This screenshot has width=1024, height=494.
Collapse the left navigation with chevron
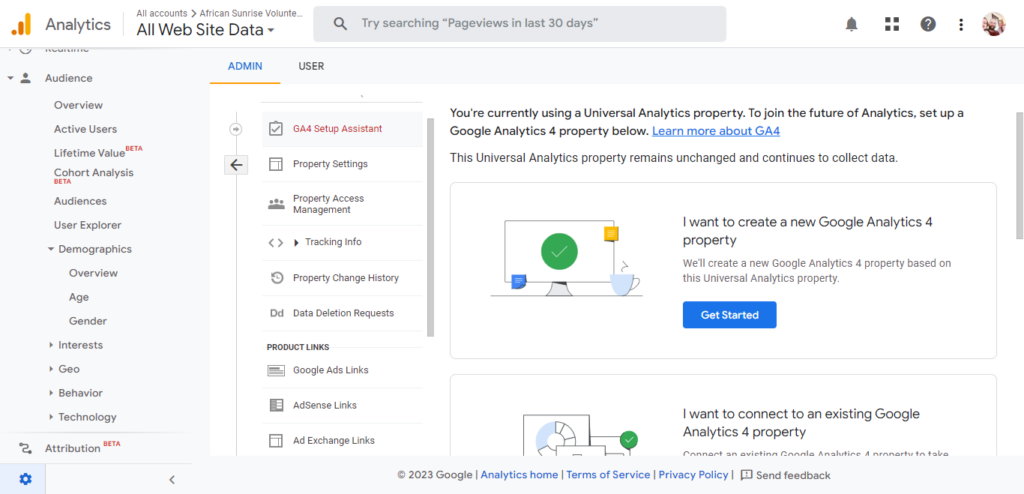point(172,480)
